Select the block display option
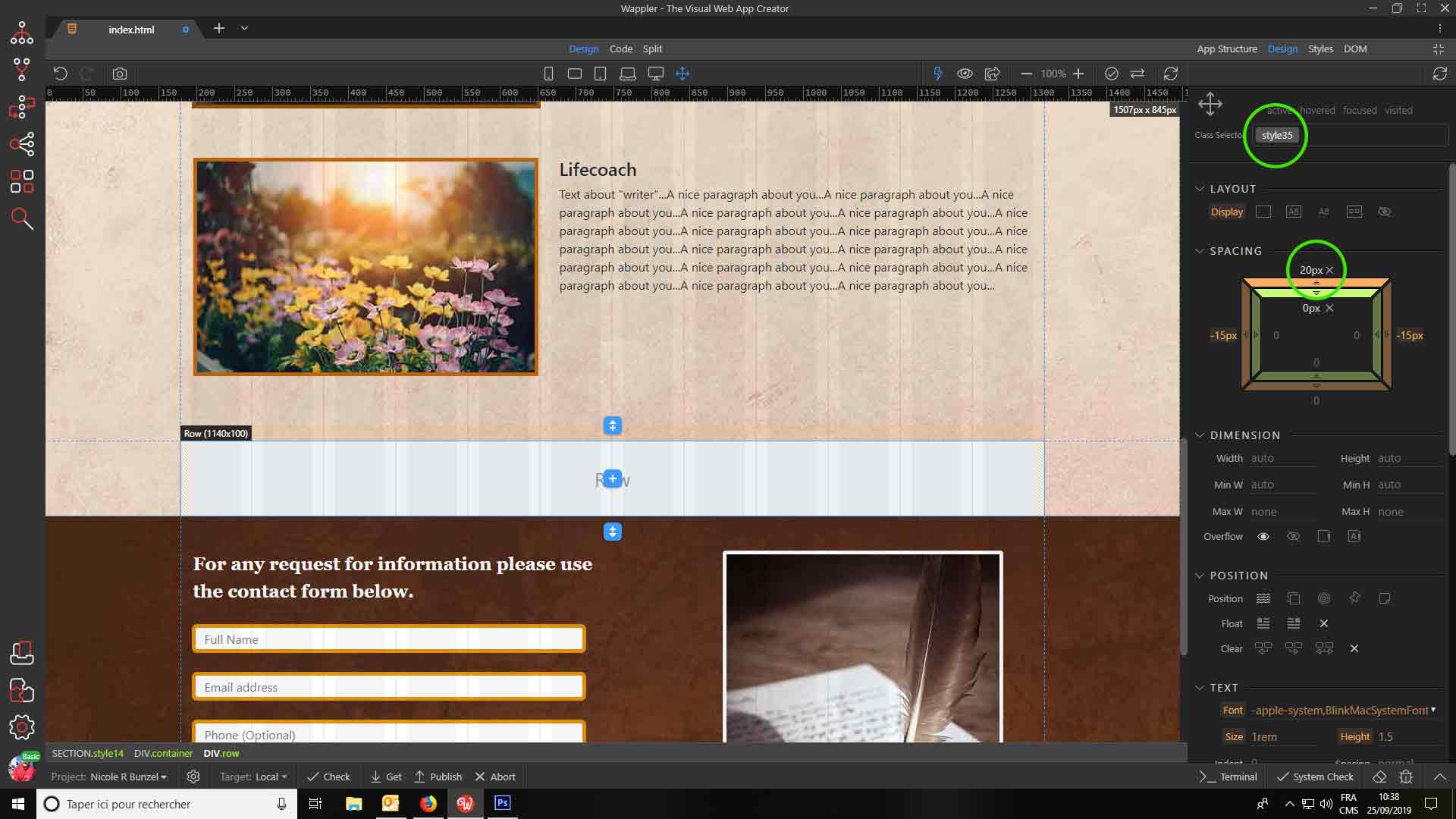The width and height of the screenshot is (1456, 819). 1263,212
